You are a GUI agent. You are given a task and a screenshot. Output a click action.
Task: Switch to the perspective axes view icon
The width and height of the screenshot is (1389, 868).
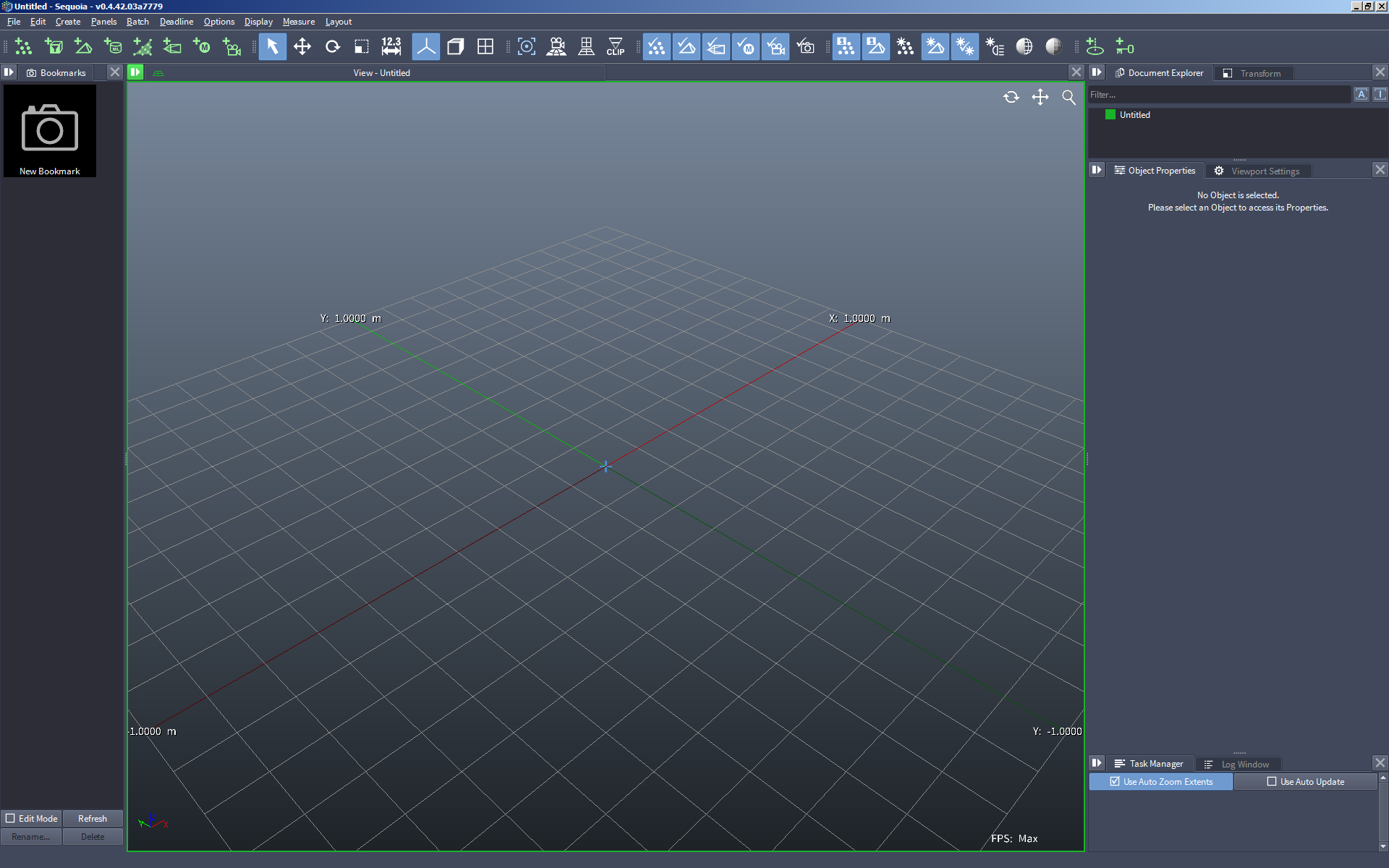(x=425, y=47)
